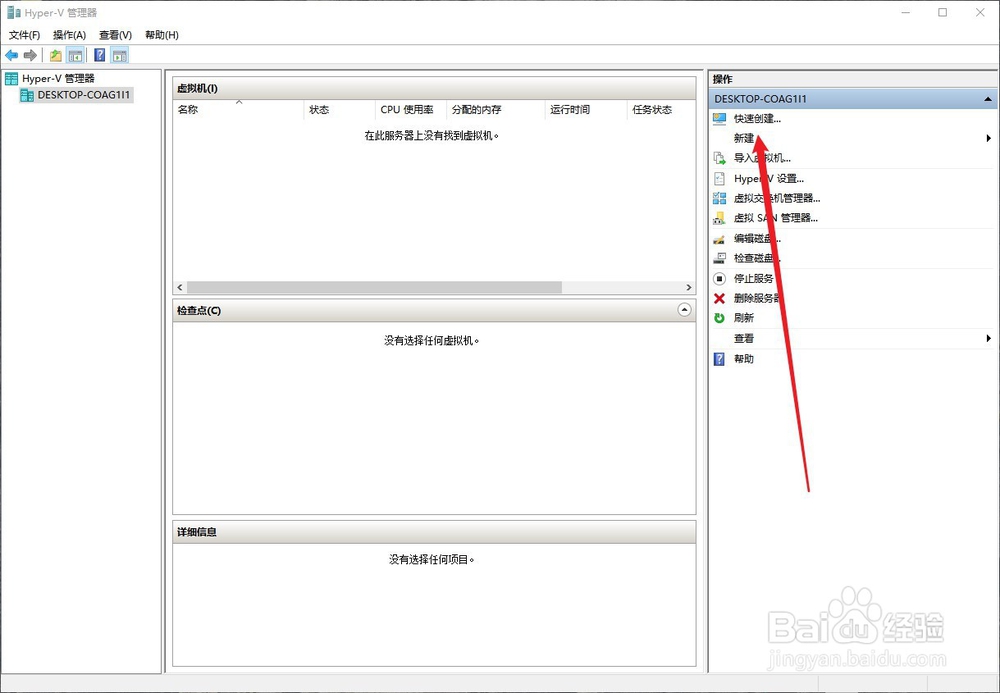Click the 快速创建 monitor icon
Viewport: 1000px width, 693px height.
pos(719,119)
